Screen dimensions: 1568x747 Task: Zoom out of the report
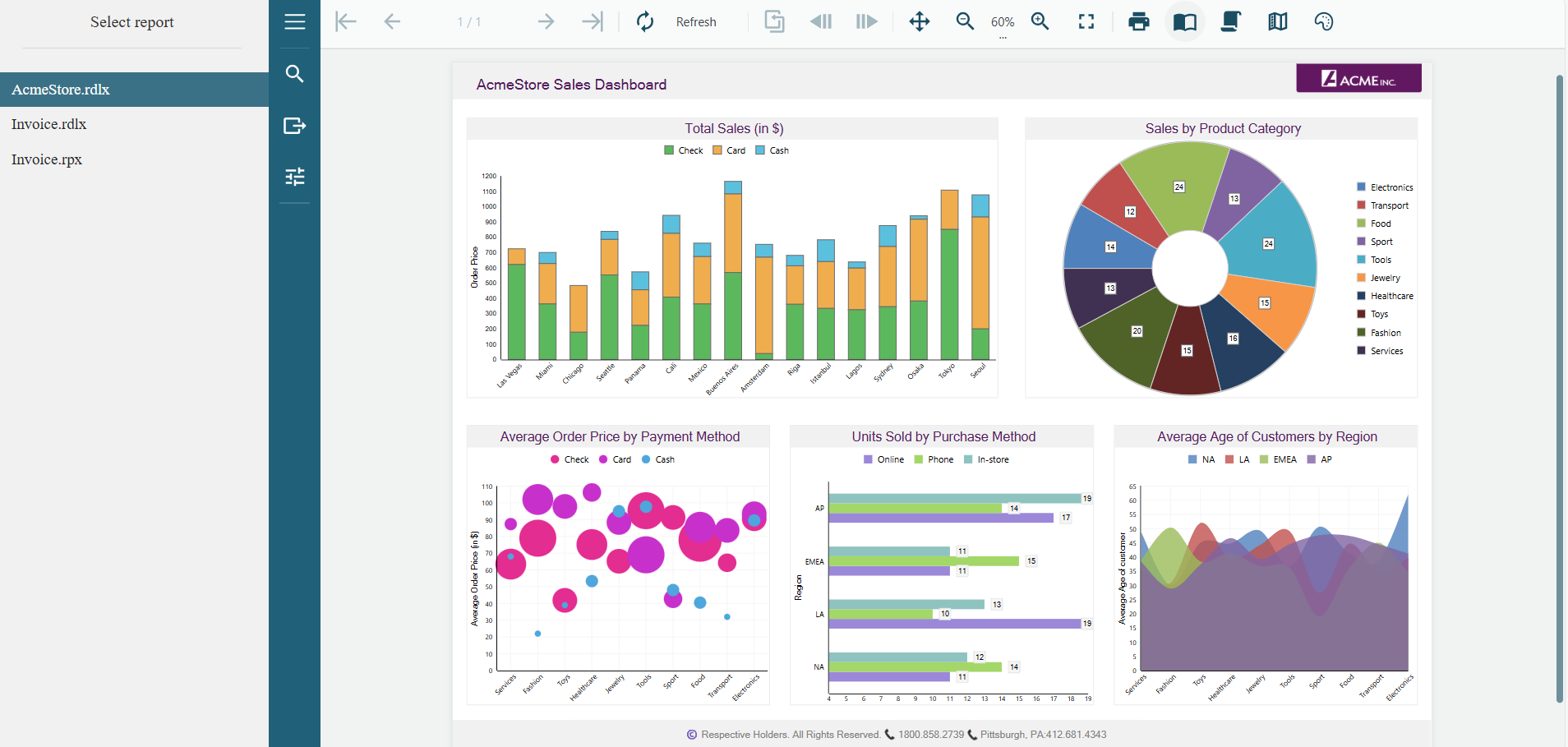coord(965,22)
